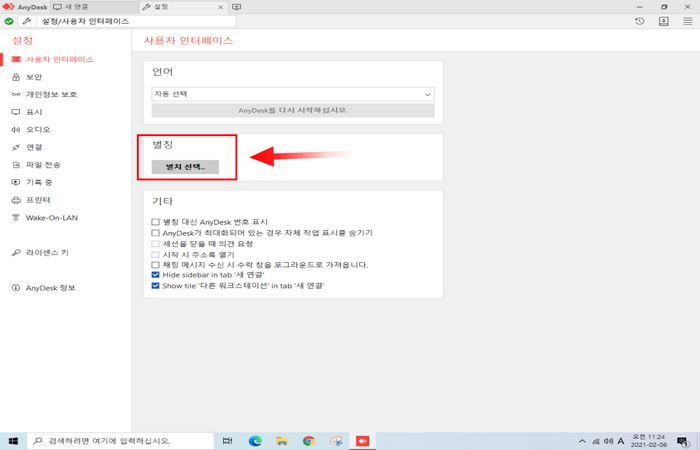700x450 pixels.
Task: Click the AnyDesk taskbar icon
Action: [362, 441]
